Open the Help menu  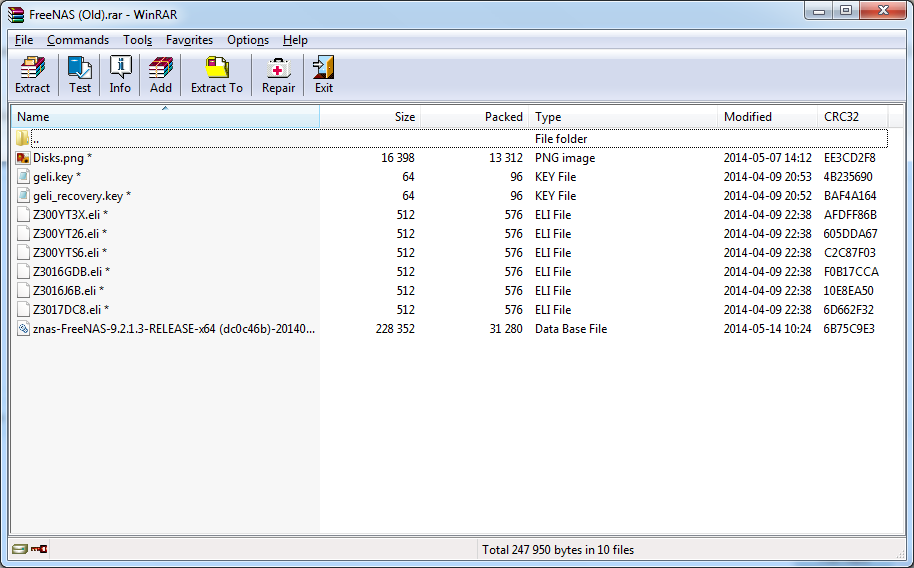click(295, 40)
